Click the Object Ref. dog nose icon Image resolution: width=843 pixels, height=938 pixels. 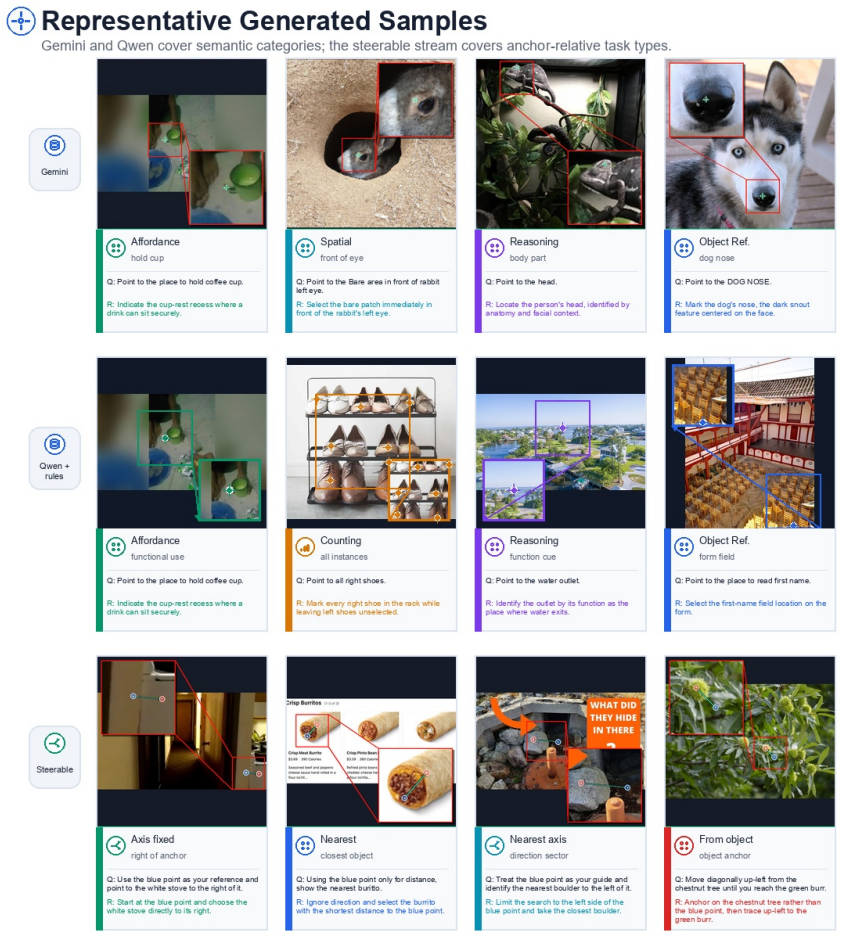(684, 248)
